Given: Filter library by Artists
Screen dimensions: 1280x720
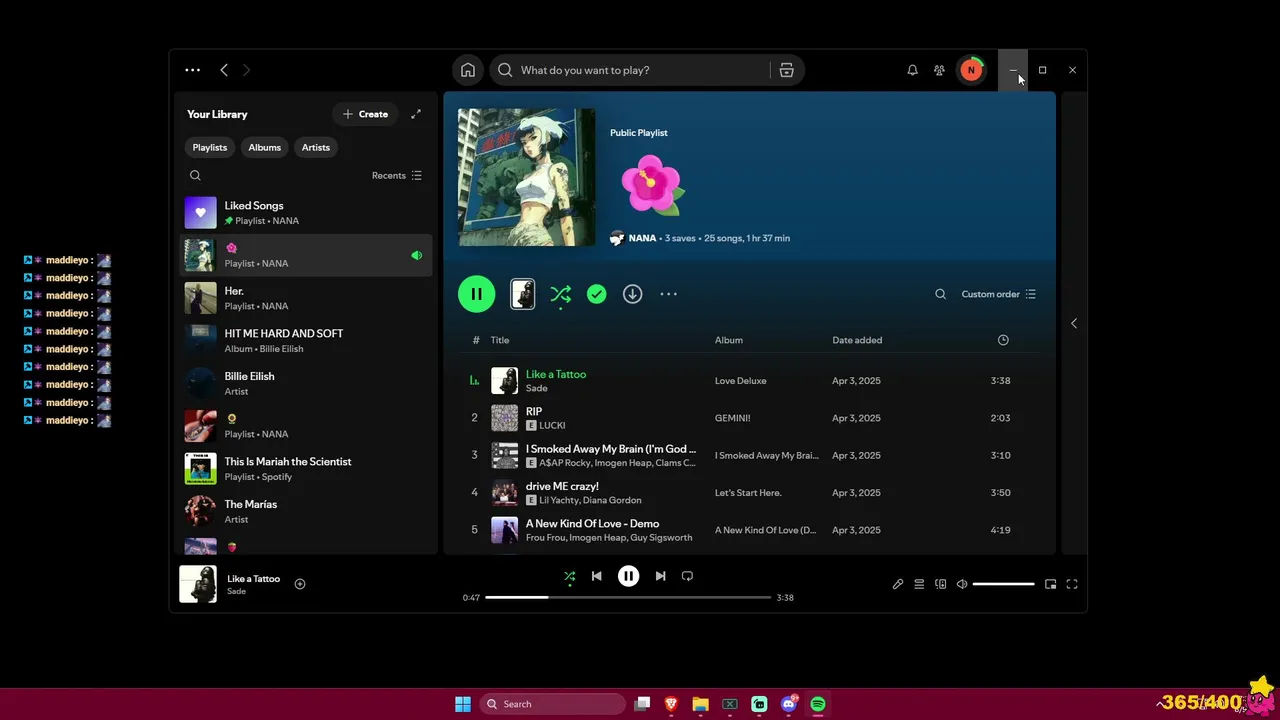Looking at the screenshot, I should pyautogui.click(x=316, y=147).
